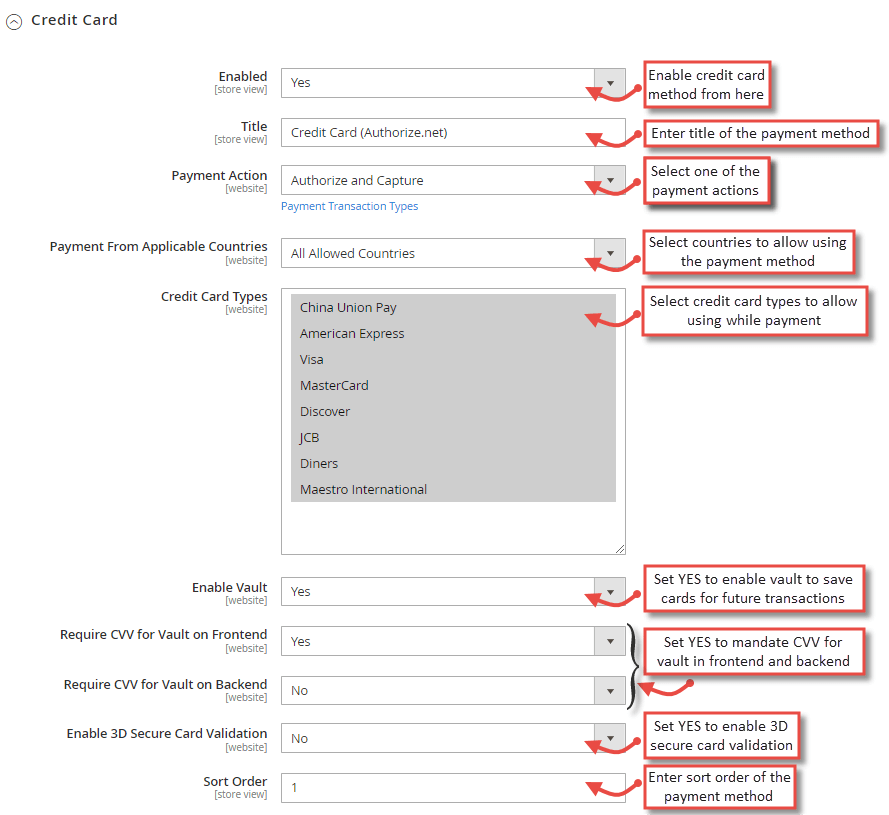Screen dimensions: 889x815
Task: Select American Express credit card type
Action: point(352,333)
